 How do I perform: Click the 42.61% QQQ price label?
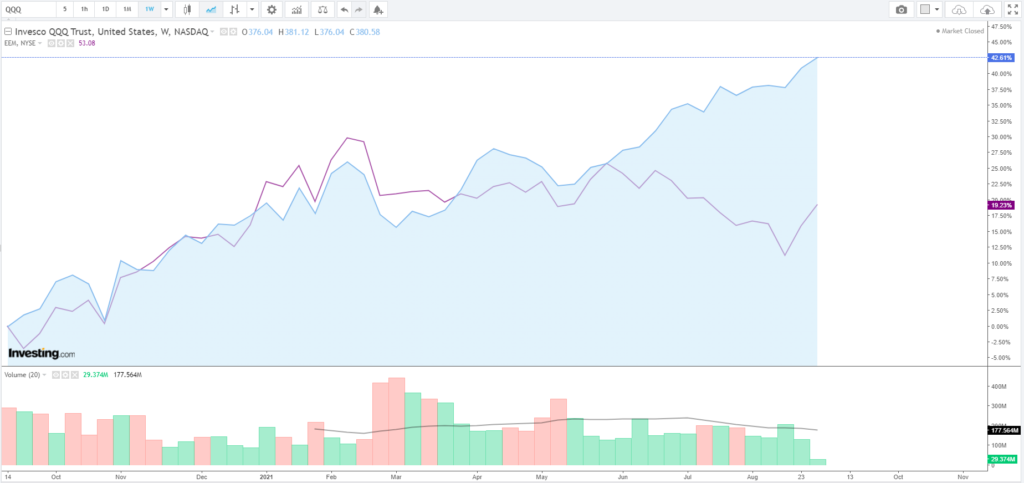1002,57
